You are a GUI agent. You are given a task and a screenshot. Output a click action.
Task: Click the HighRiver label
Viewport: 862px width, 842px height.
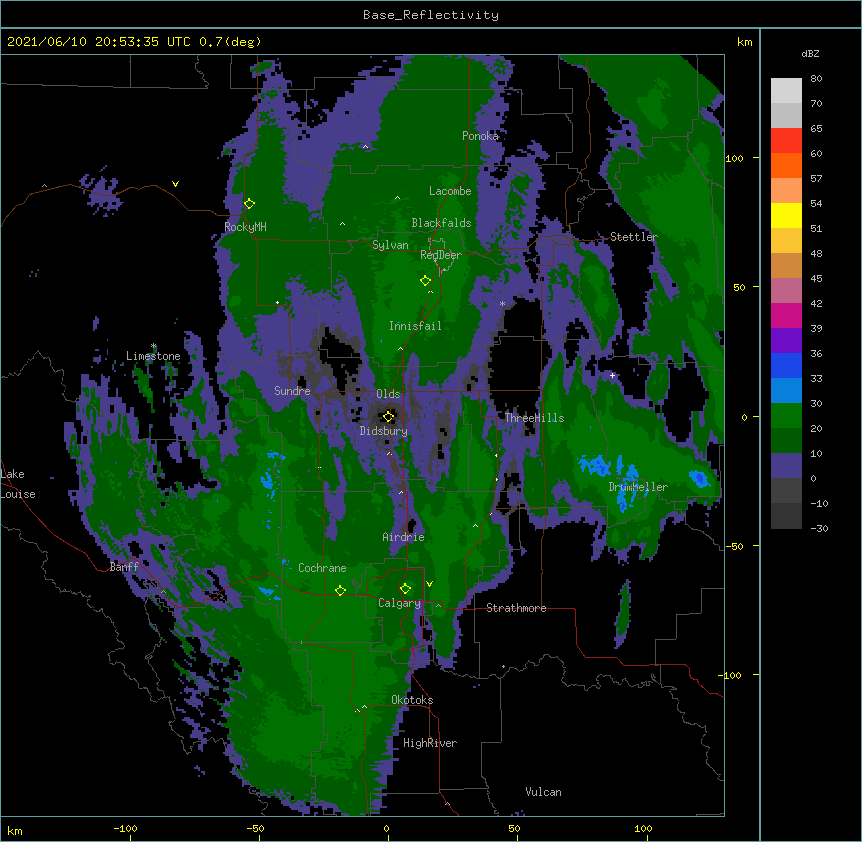pos(430,743)
